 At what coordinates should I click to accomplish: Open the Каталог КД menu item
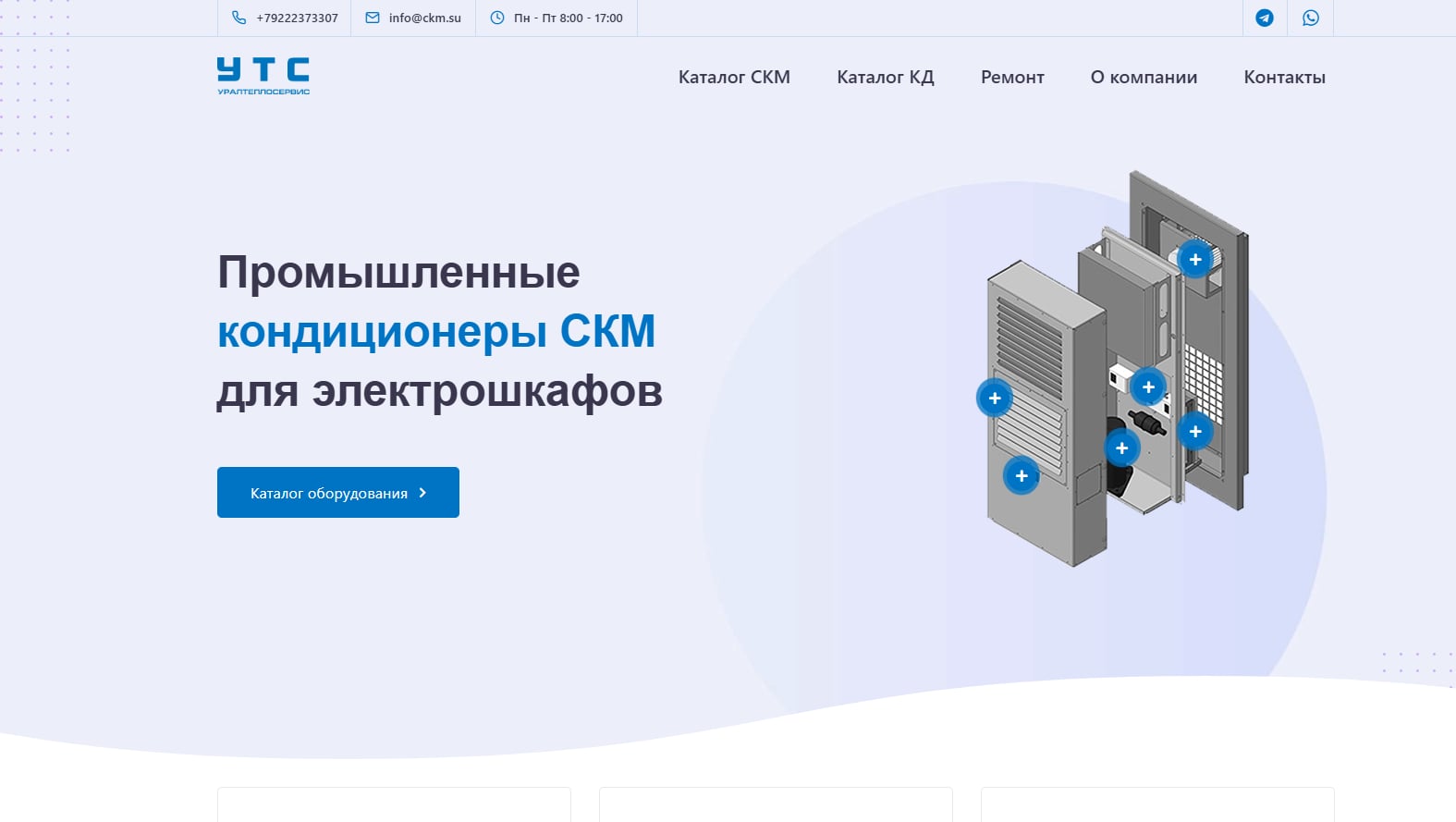[886, 78]
